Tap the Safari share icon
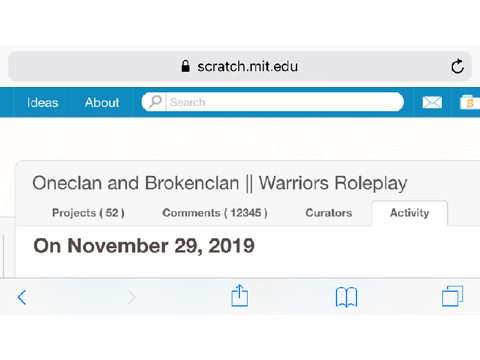 (240, 295)
